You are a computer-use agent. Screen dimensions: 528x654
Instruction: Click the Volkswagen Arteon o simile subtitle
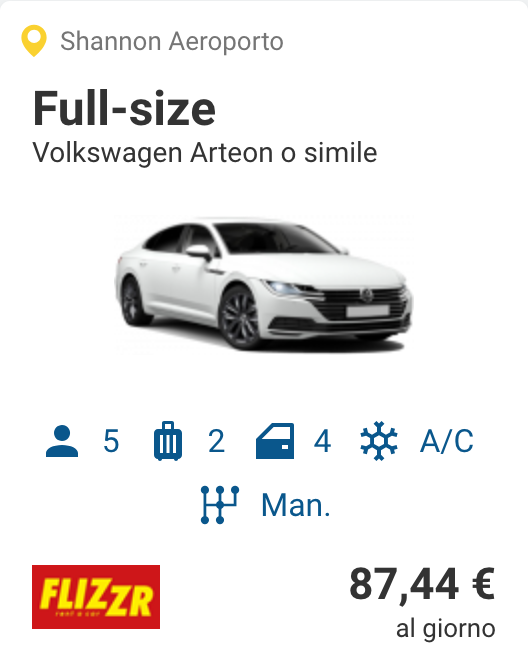coord(205,153)
